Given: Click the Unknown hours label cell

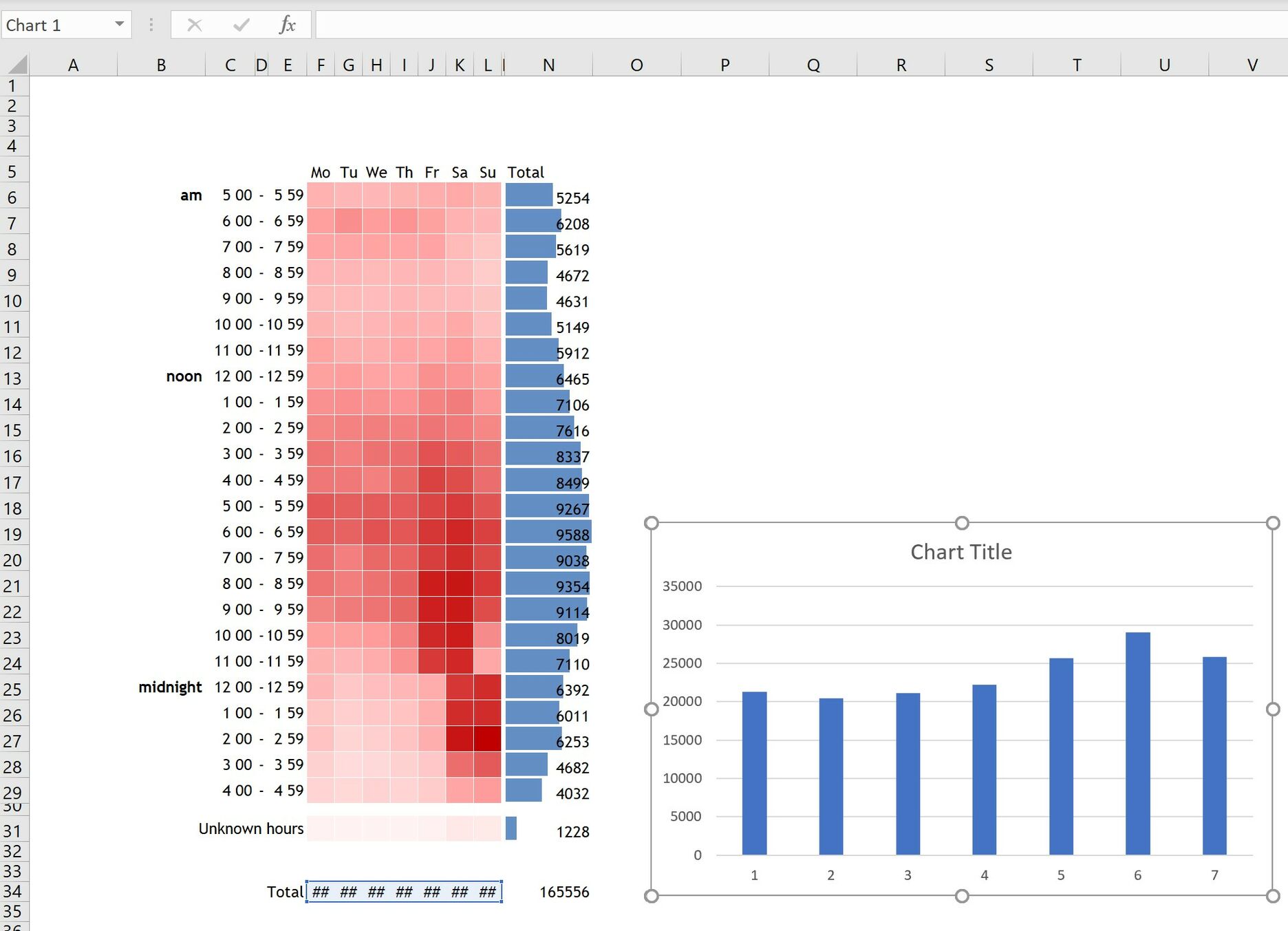Looking at the screenshot, I should 250,828.
